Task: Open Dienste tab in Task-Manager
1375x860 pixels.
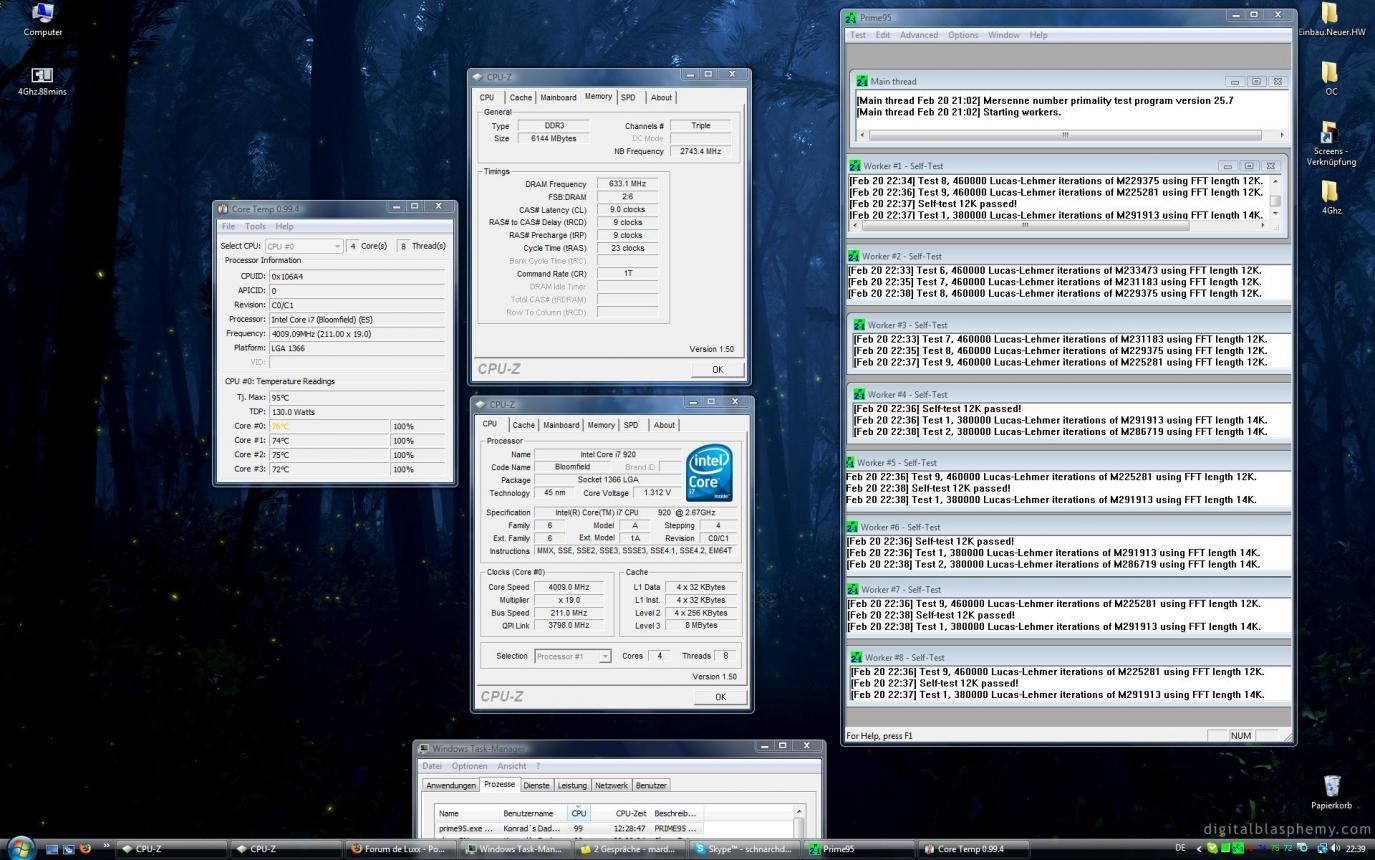Action: coord(536,785)
